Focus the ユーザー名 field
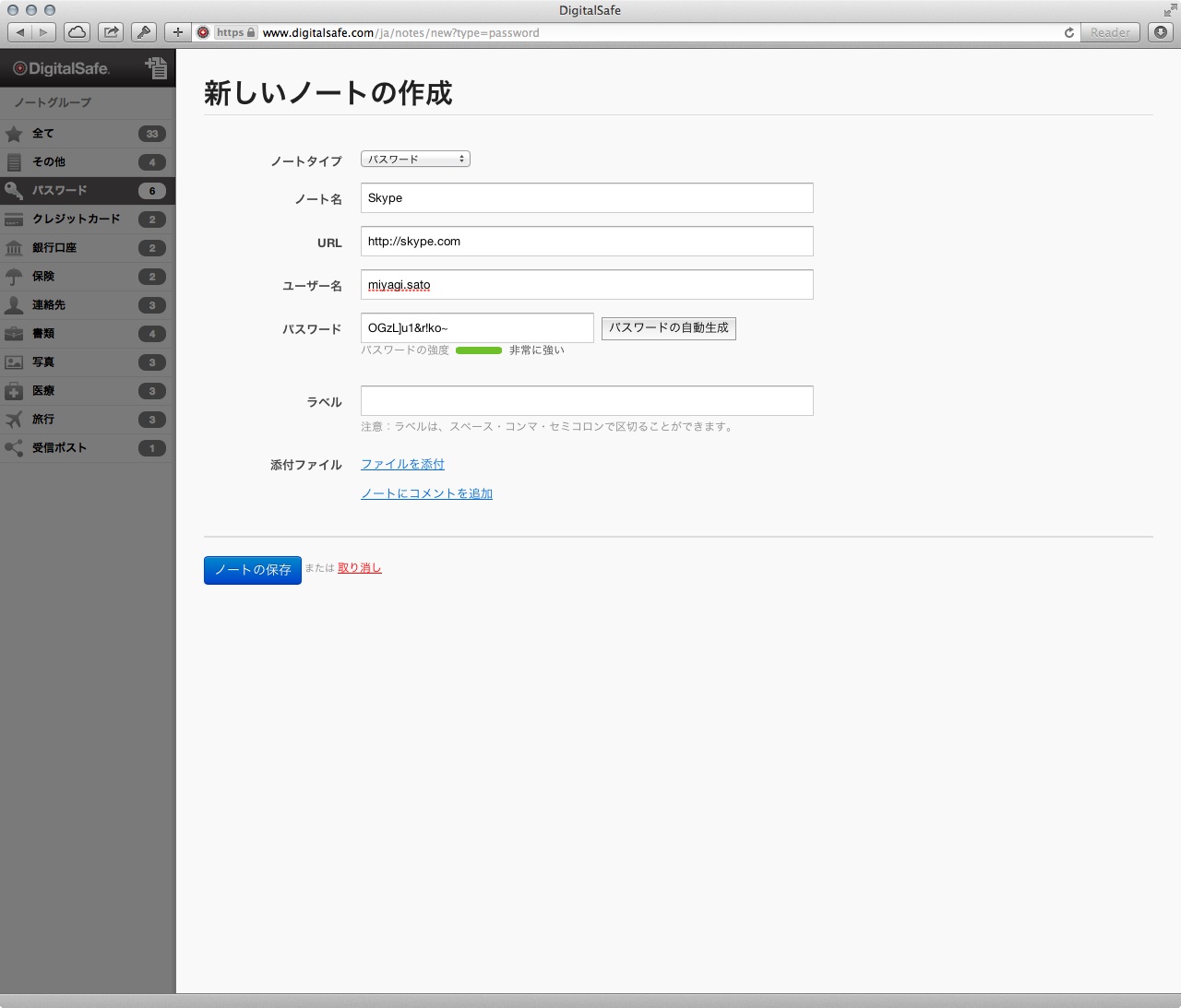Image resolution: width=1181 pixels, height=1008 pixels. 587,285
